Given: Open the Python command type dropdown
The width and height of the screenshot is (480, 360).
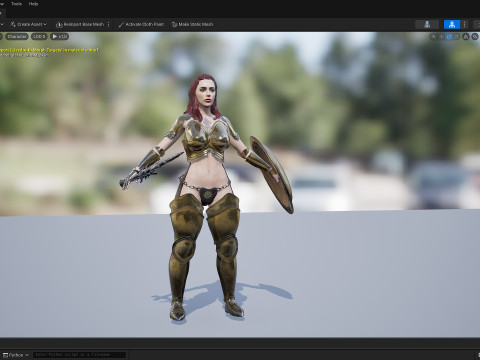Looking at the screenshot, I should tap(16, 355).
